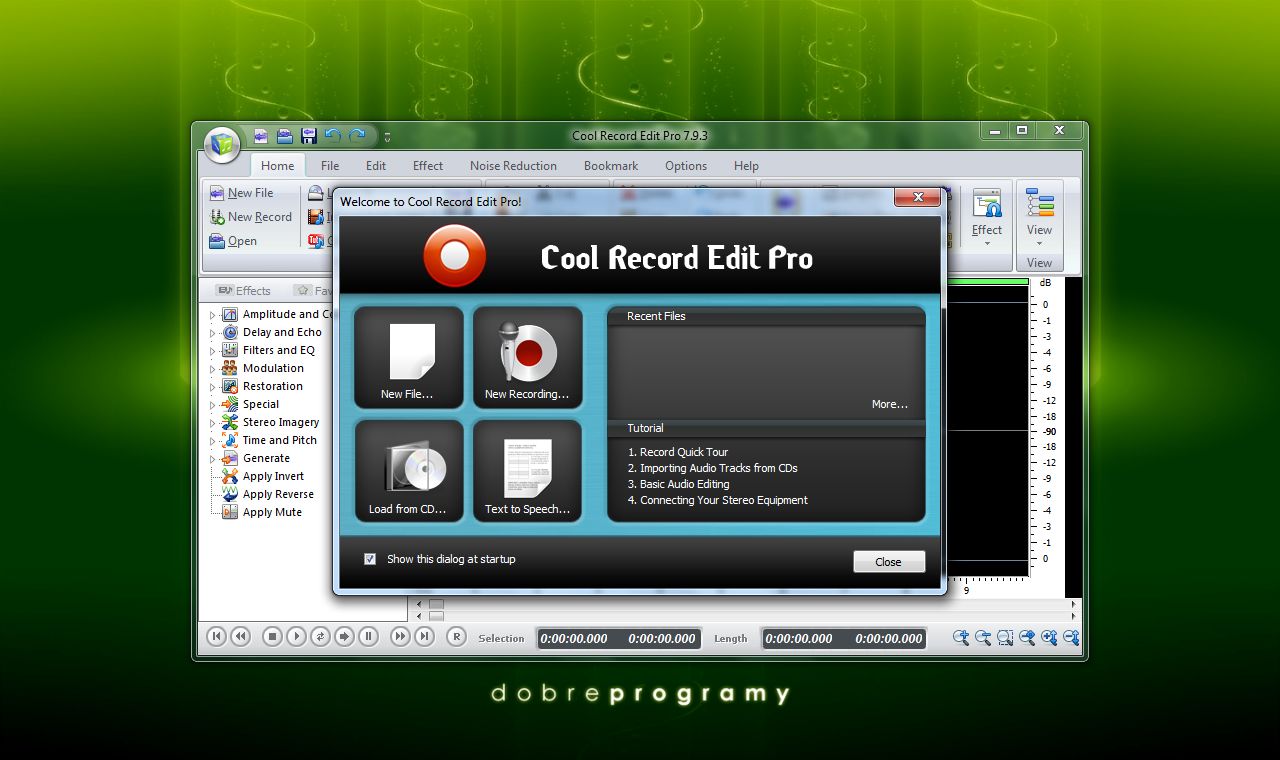Screen dimensions: 1280x760
Task: Click Close button in welcome dialog
Action: tap(889, 562)
